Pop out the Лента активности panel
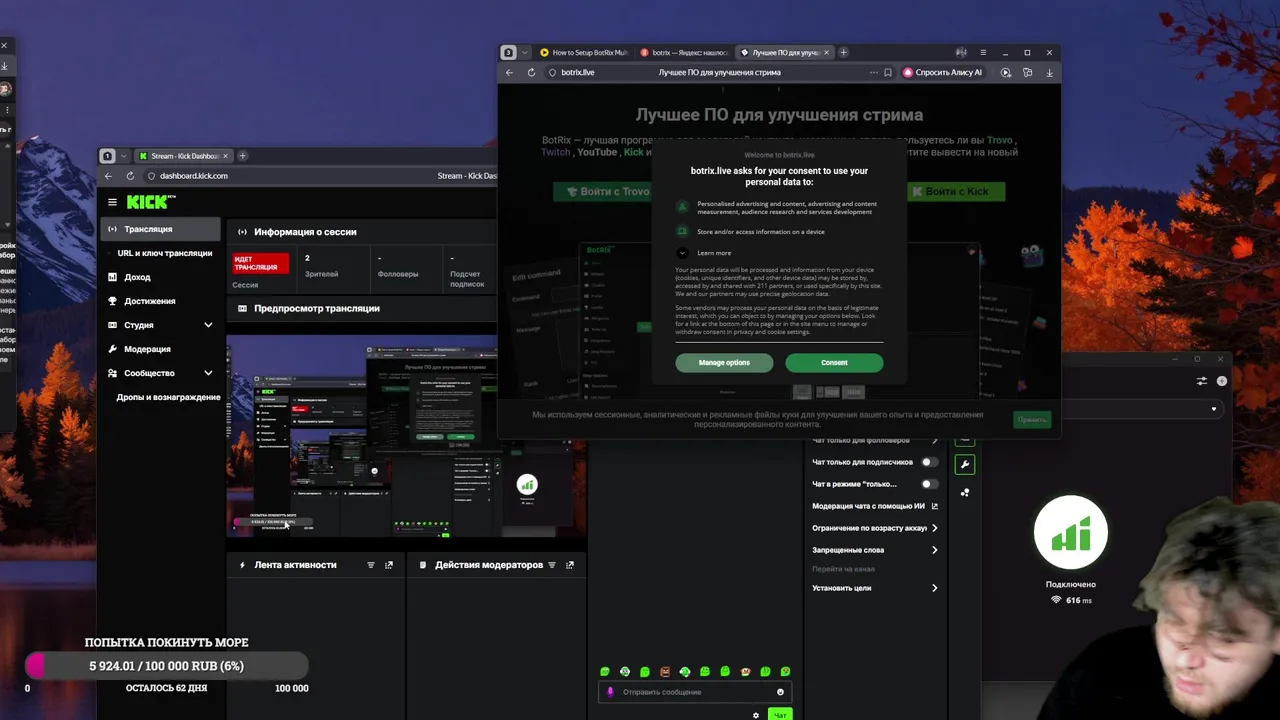The image size is (1280, 720). click(389, 565)
